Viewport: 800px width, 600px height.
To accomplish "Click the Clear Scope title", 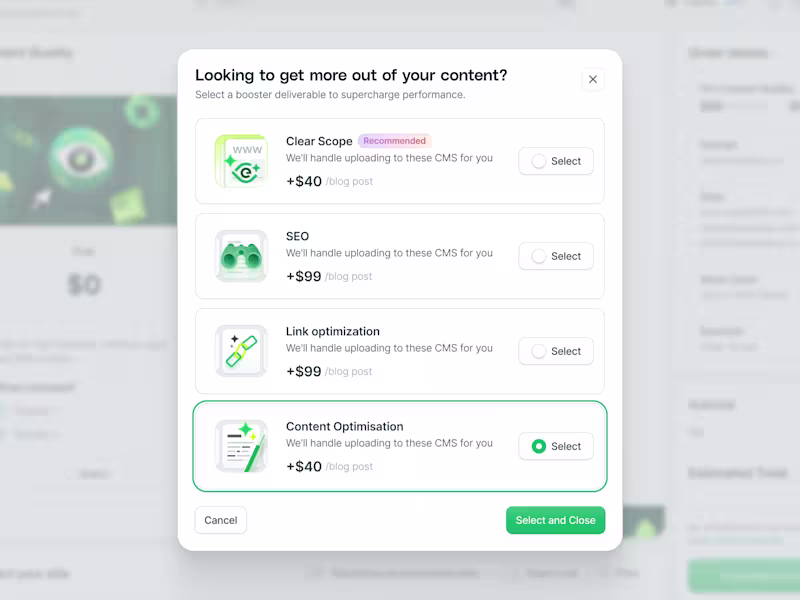I will click(x=319, y=141).
